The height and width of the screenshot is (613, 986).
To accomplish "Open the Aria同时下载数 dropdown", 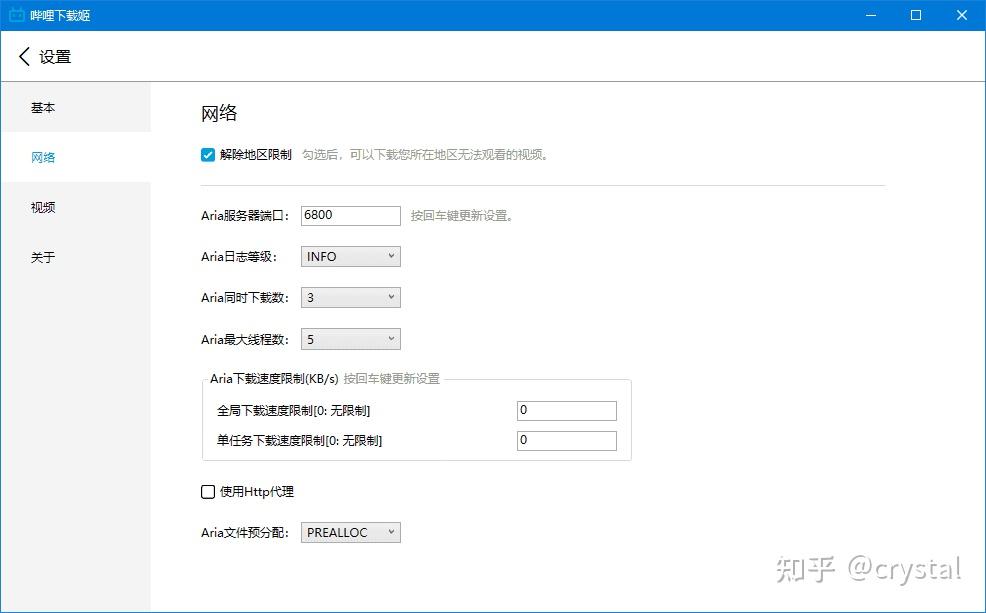I will point(350,297).
